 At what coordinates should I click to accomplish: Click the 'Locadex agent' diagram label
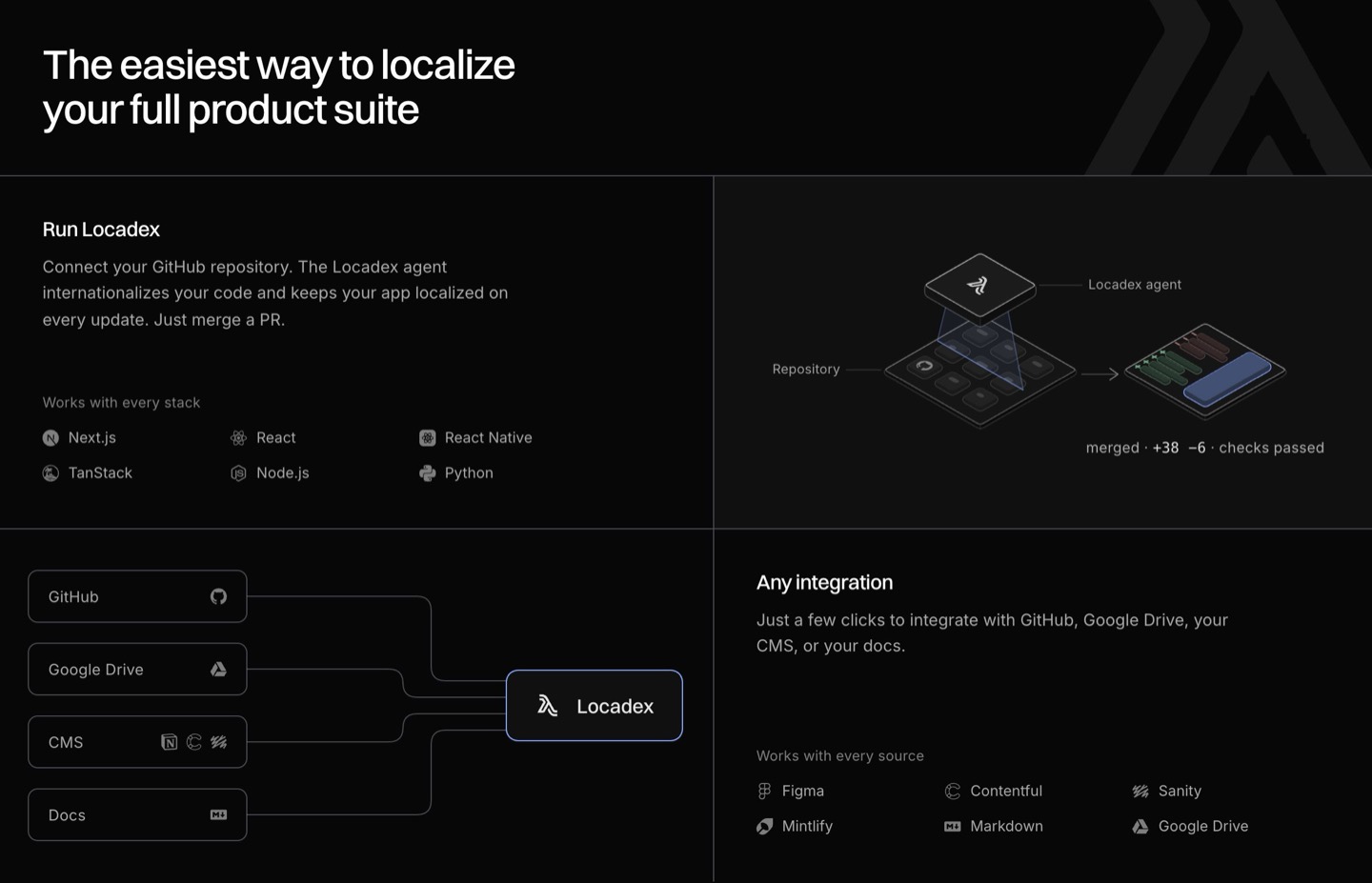[x=1135, y=285]
